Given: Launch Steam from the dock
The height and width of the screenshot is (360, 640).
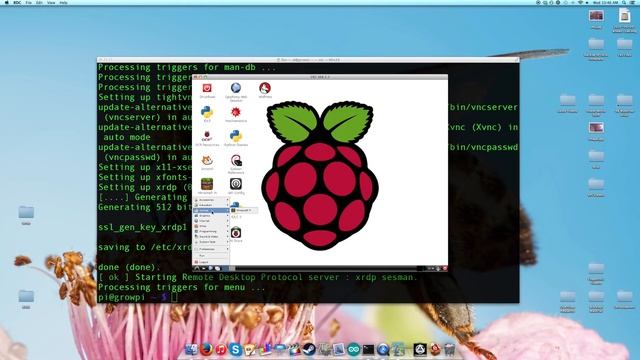Looking at the screenshot, I should click(x=309, y=349).
